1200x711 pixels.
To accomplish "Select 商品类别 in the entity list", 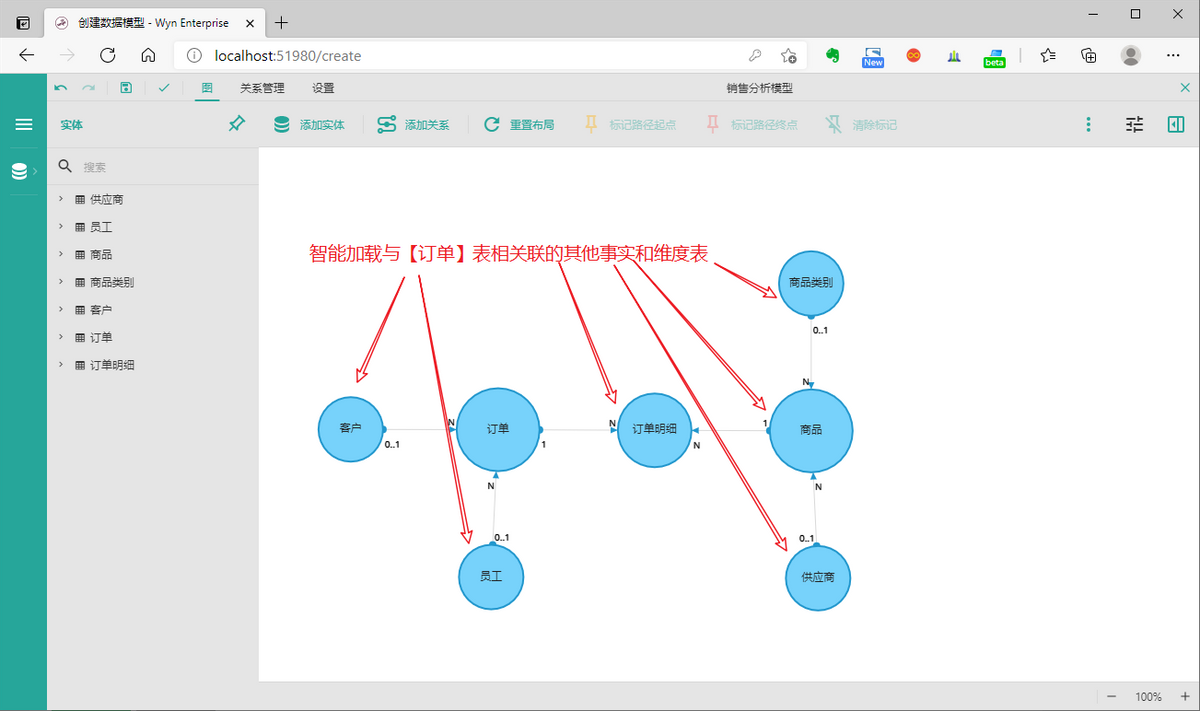I will (112, 282).
